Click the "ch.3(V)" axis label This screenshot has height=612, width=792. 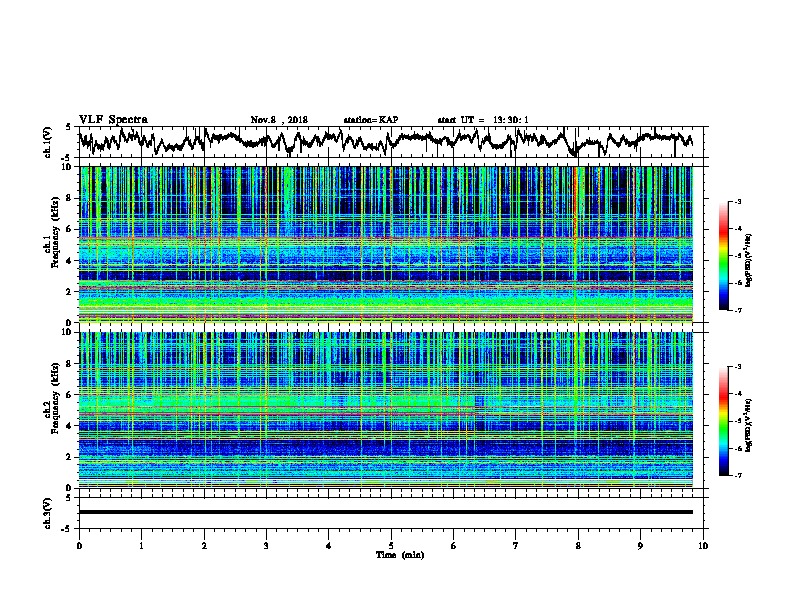(x=47, y=513)
